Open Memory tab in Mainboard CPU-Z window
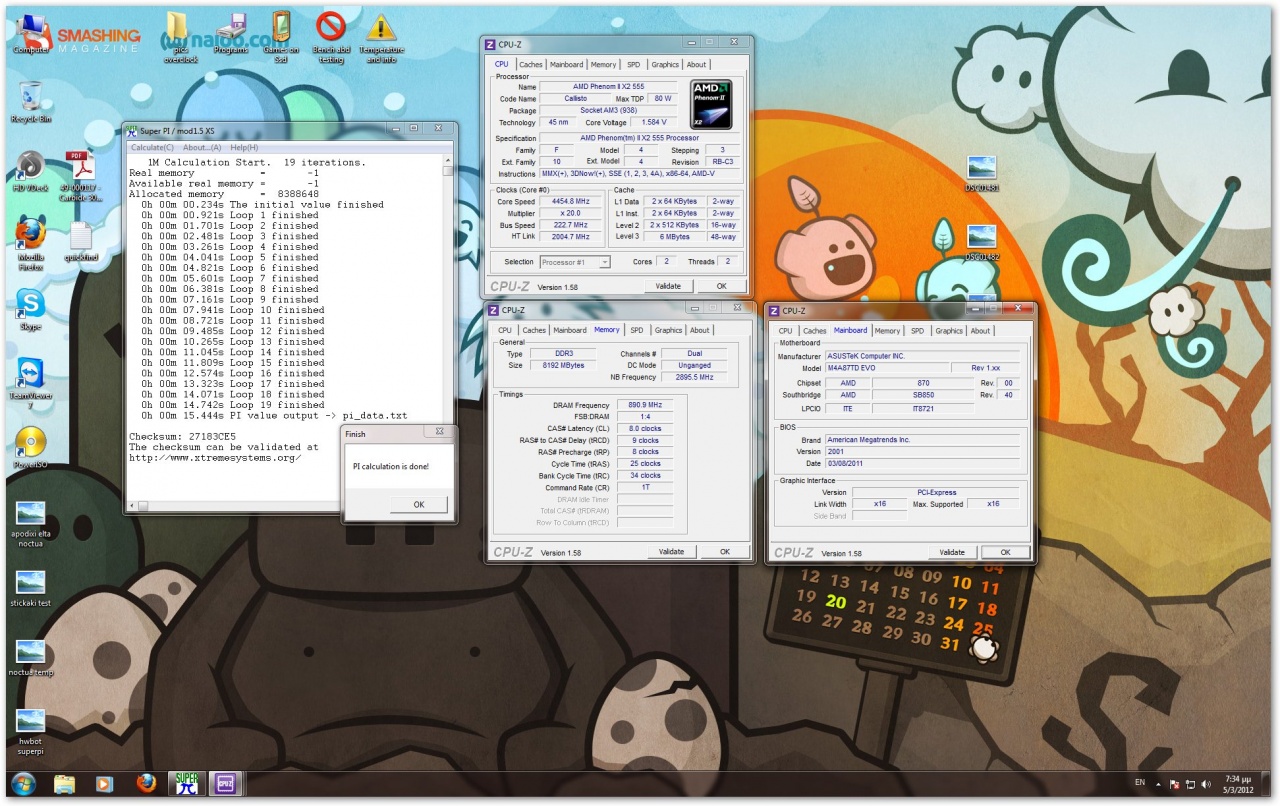The width and height of the screenshot is (1280, 806). [887, 331]
